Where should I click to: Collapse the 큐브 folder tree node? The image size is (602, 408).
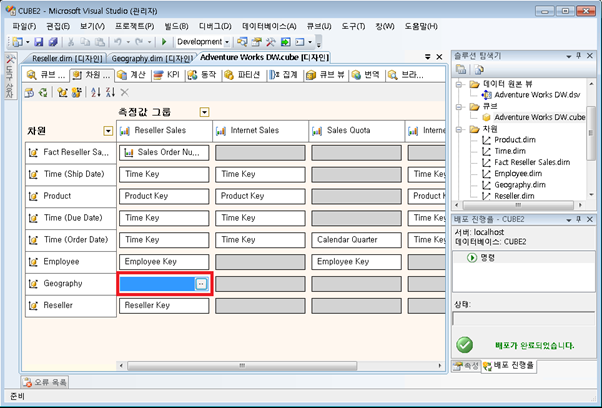coord(458,107)
